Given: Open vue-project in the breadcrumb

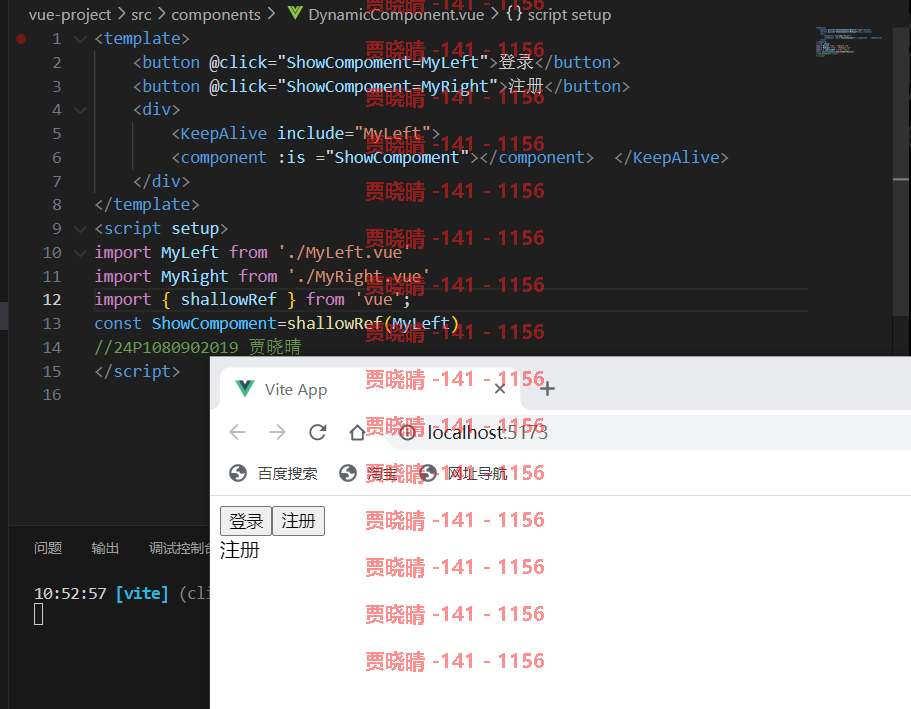Looking at the screenshot, I should (70, 15).
